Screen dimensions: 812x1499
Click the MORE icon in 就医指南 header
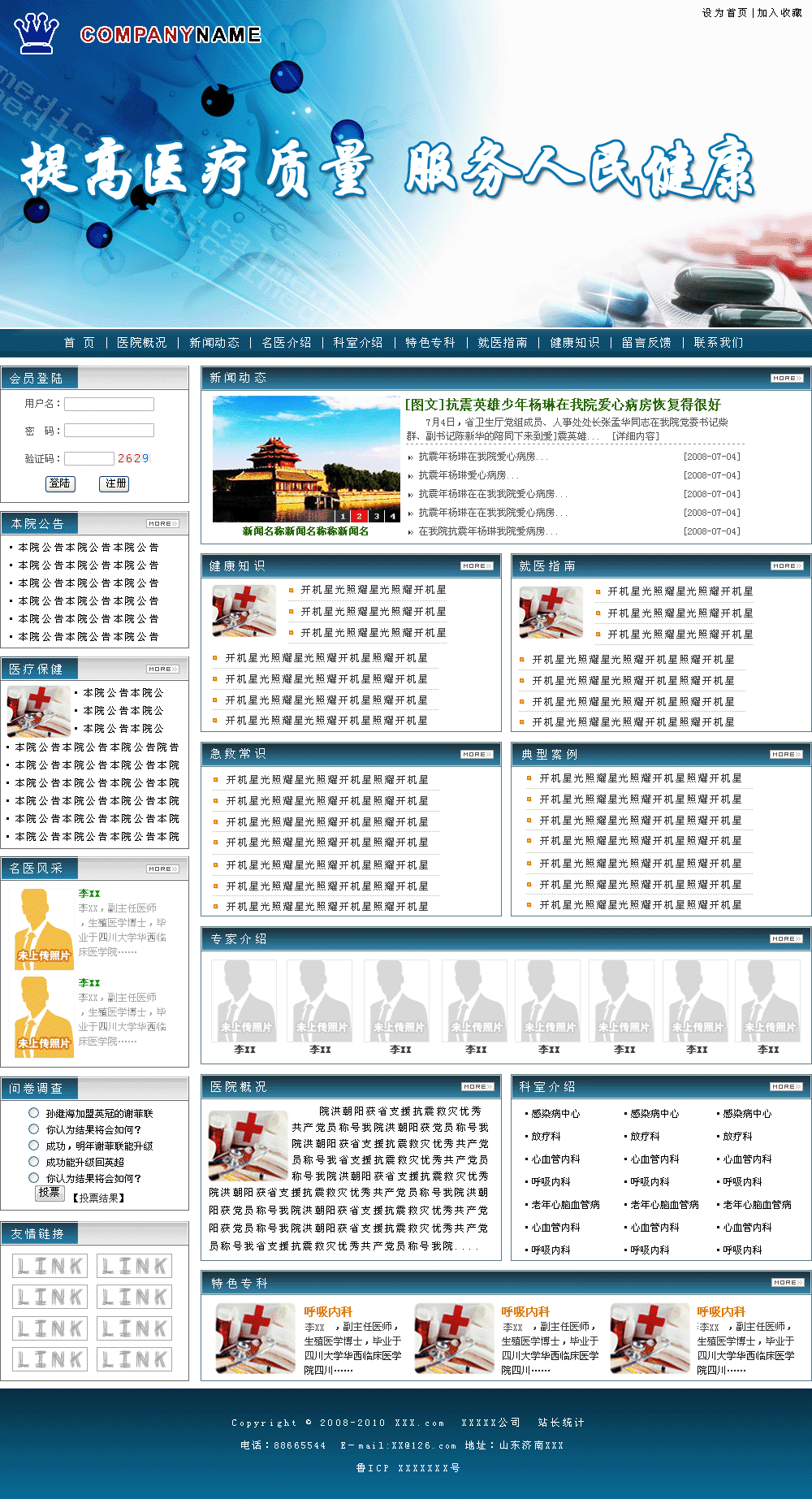pyautogui.click(x=786, y=565)
